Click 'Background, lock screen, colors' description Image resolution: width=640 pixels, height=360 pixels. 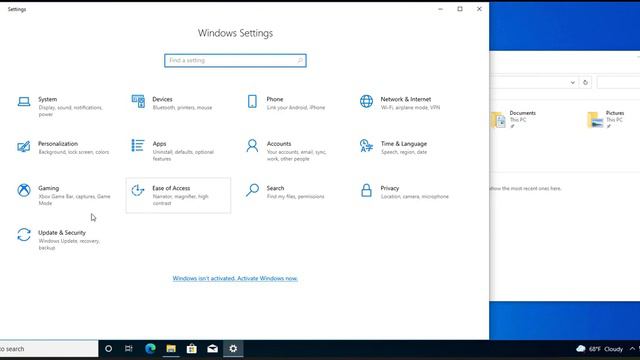(x=73, y=152)
